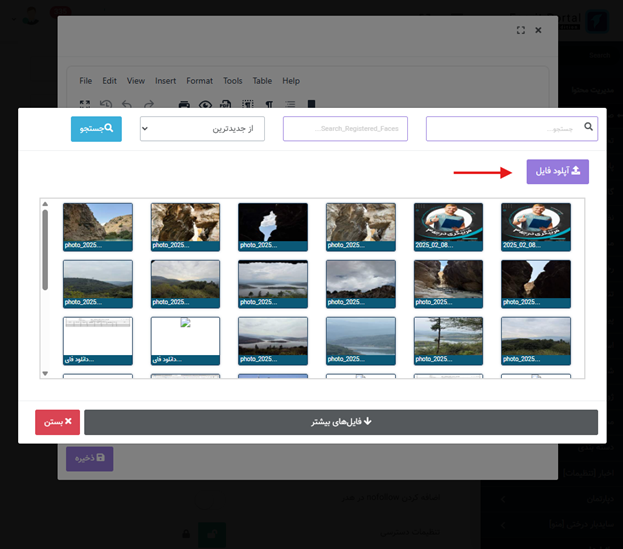Click the print icon in the editor toolbar

click(183, 103)
